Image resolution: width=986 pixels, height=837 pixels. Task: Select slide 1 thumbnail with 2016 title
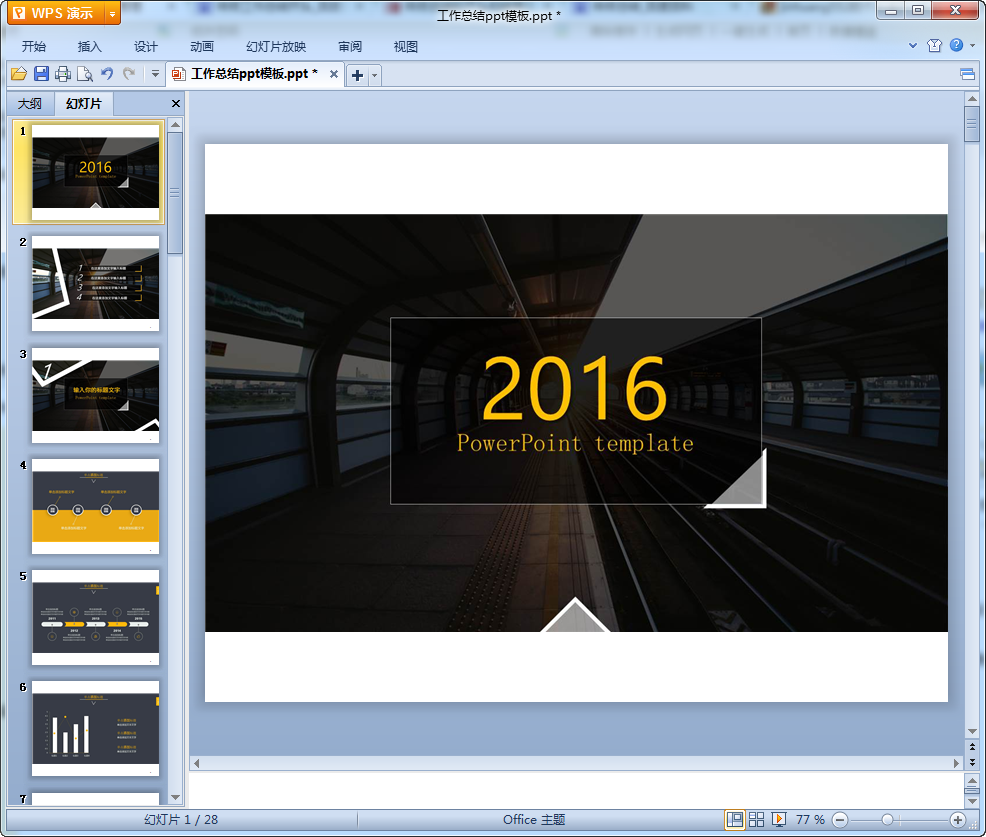[95, 172]
